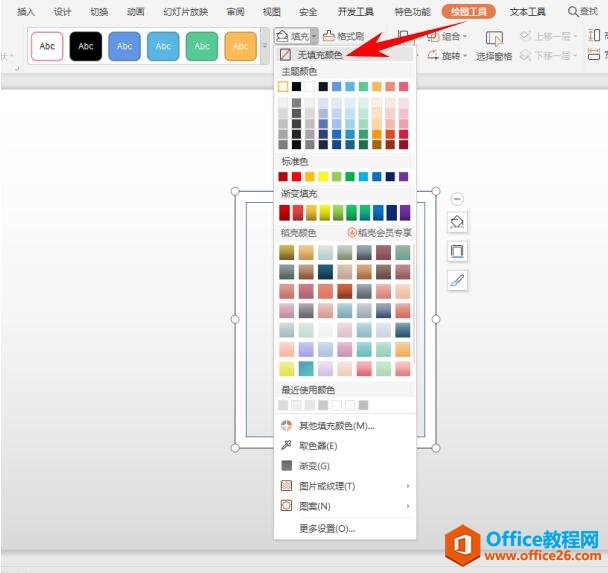This screenshot has width=608, height=573.
Task: Pick the standard purple color swatch
Action: [403, 177]
